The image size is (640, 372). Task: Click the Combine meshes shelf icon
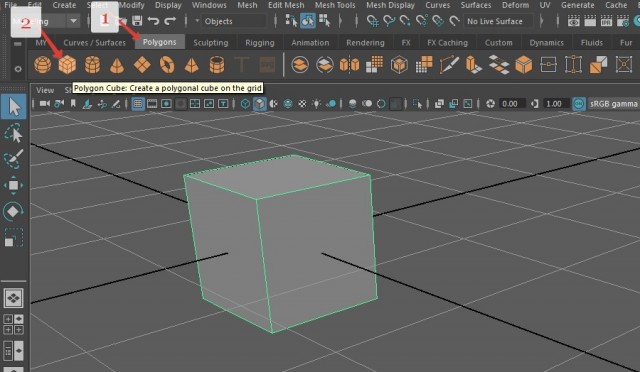pos(300,65)
